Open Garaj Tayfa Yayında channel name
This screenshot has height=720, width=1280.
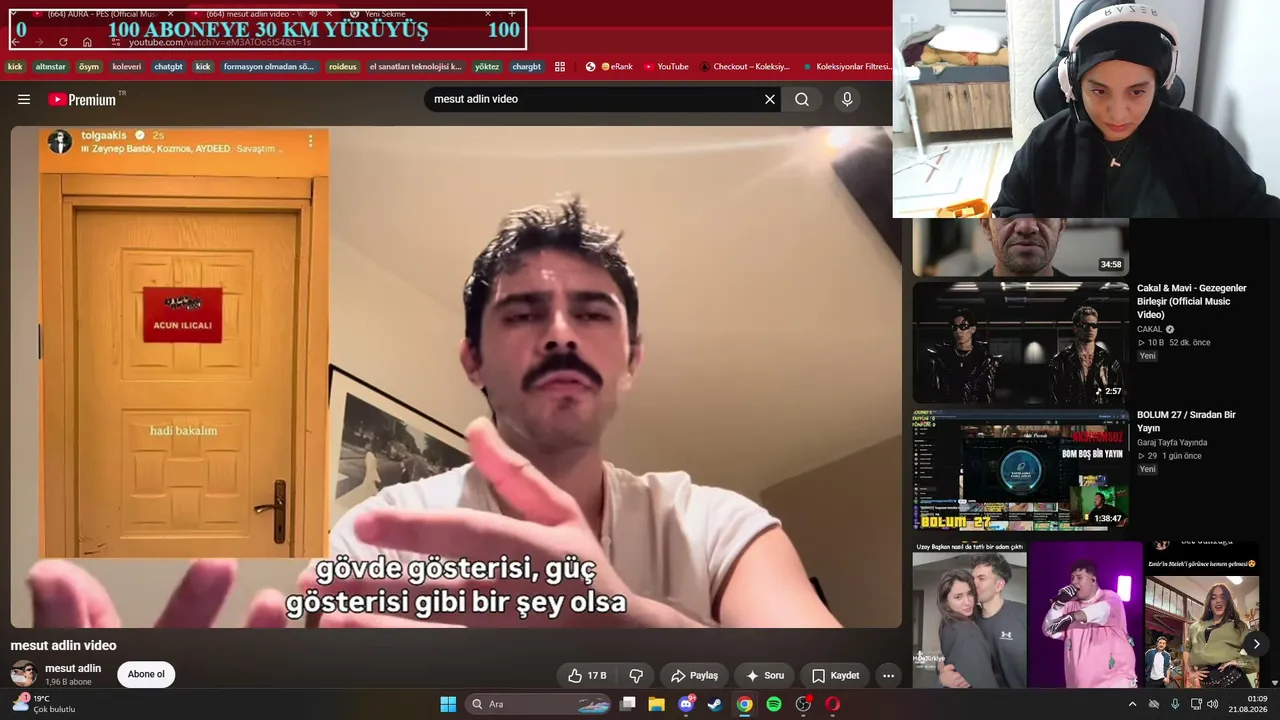tap(1172, 442)
